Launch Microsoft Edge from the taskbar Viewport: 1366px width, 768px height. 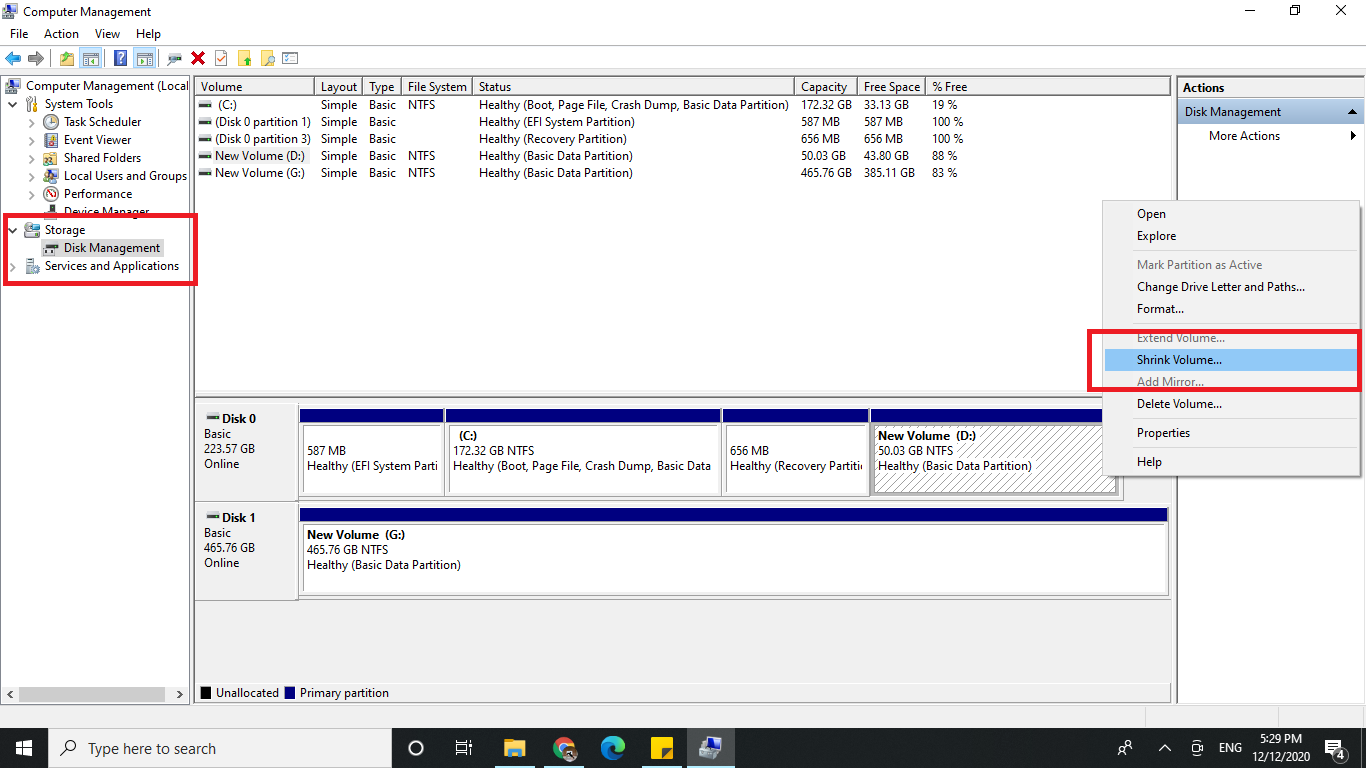tap(613, 748)
